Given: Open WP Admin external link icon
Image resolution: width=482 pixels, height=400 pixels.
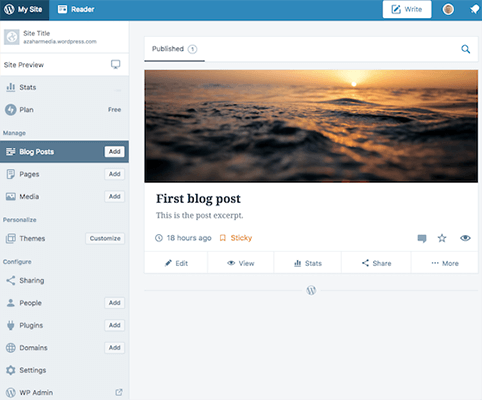Looking at the screenshot, I should (x=119, y=392).
